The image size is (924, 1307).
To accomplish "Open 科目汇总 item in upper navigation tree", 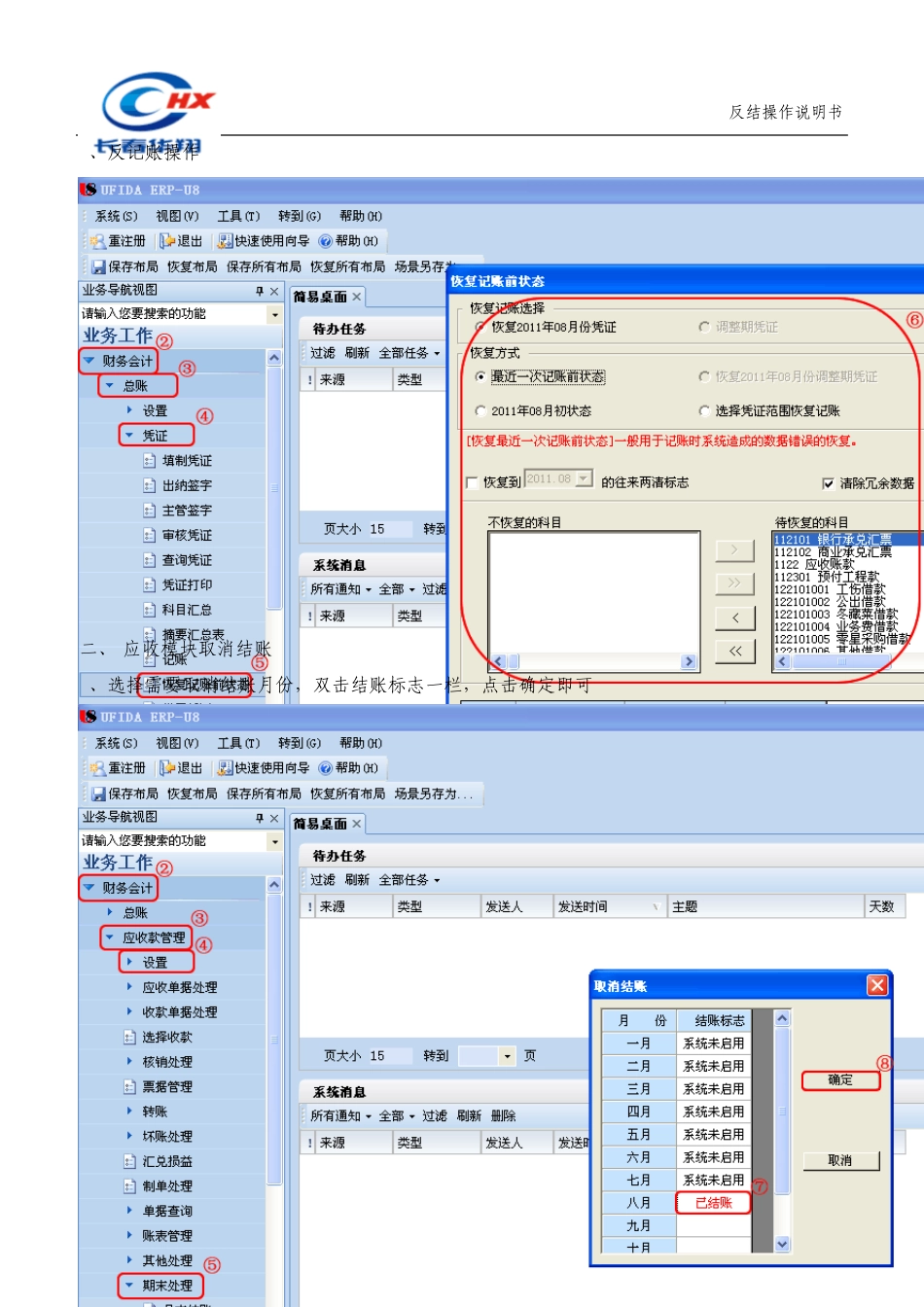I will point(177,610).
